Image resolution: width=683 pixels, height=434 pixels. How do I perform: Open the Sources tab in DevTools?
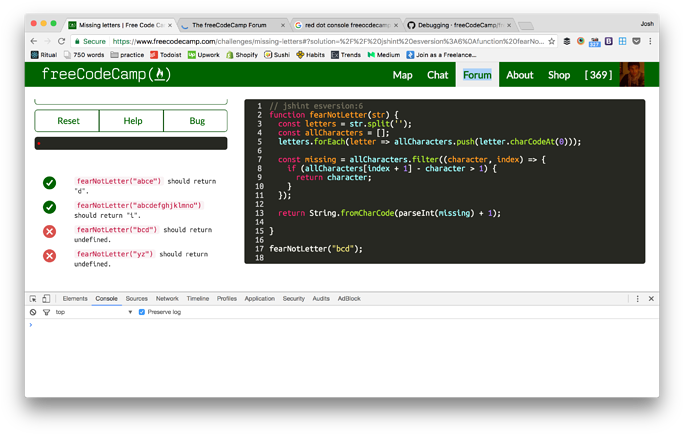137,299
